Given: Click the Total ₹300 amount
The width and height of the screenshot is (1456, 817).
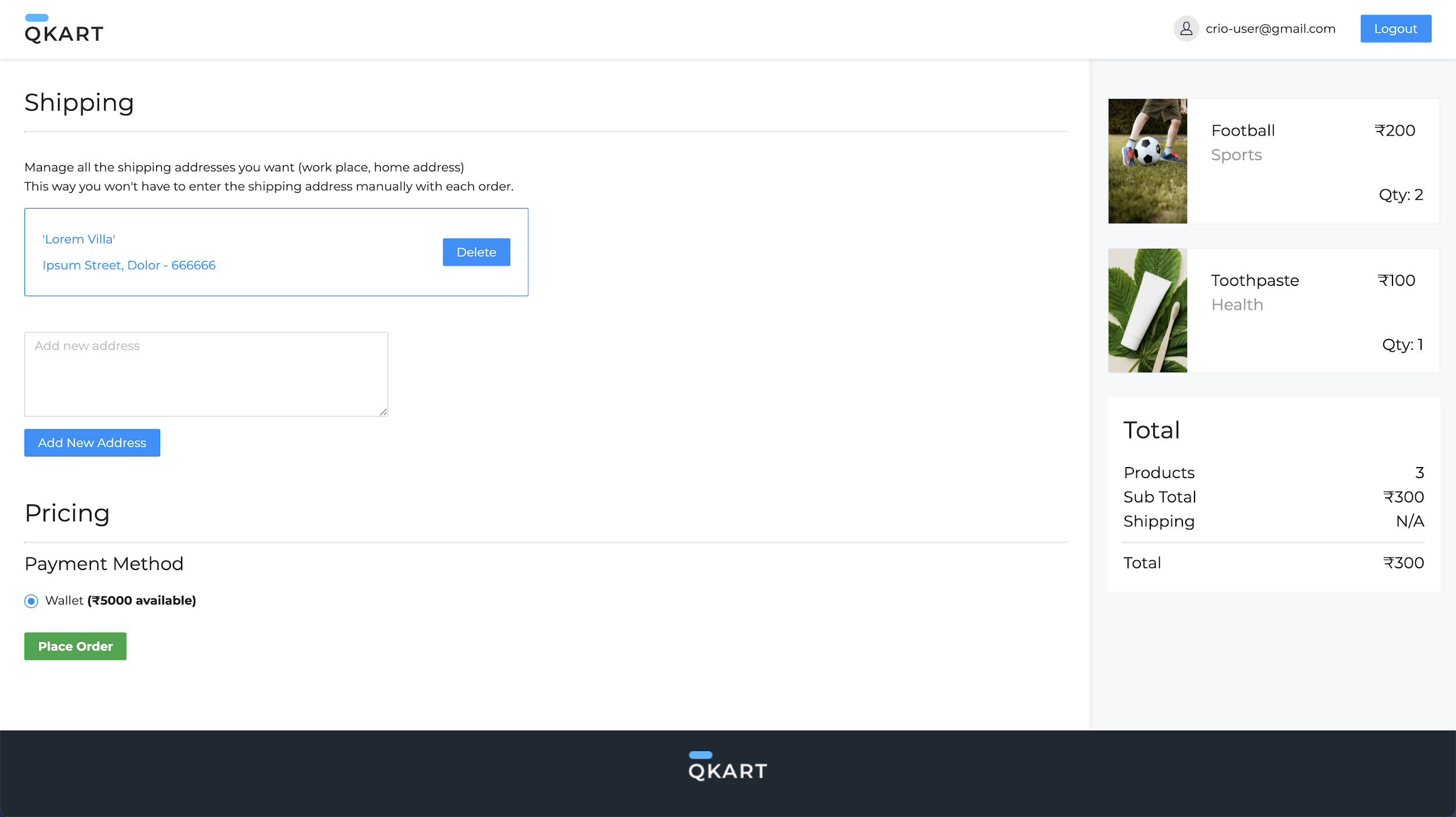Looking at the screenshot, I should click(x=1404, y=563).
